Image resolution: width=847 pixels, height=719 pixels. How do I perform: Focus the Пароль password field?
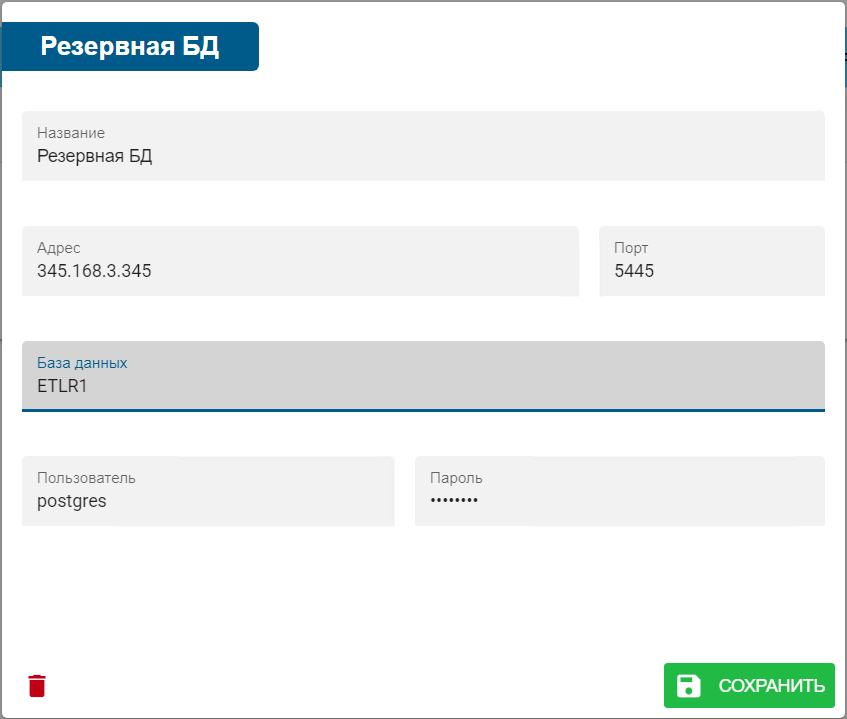(620, 491)
